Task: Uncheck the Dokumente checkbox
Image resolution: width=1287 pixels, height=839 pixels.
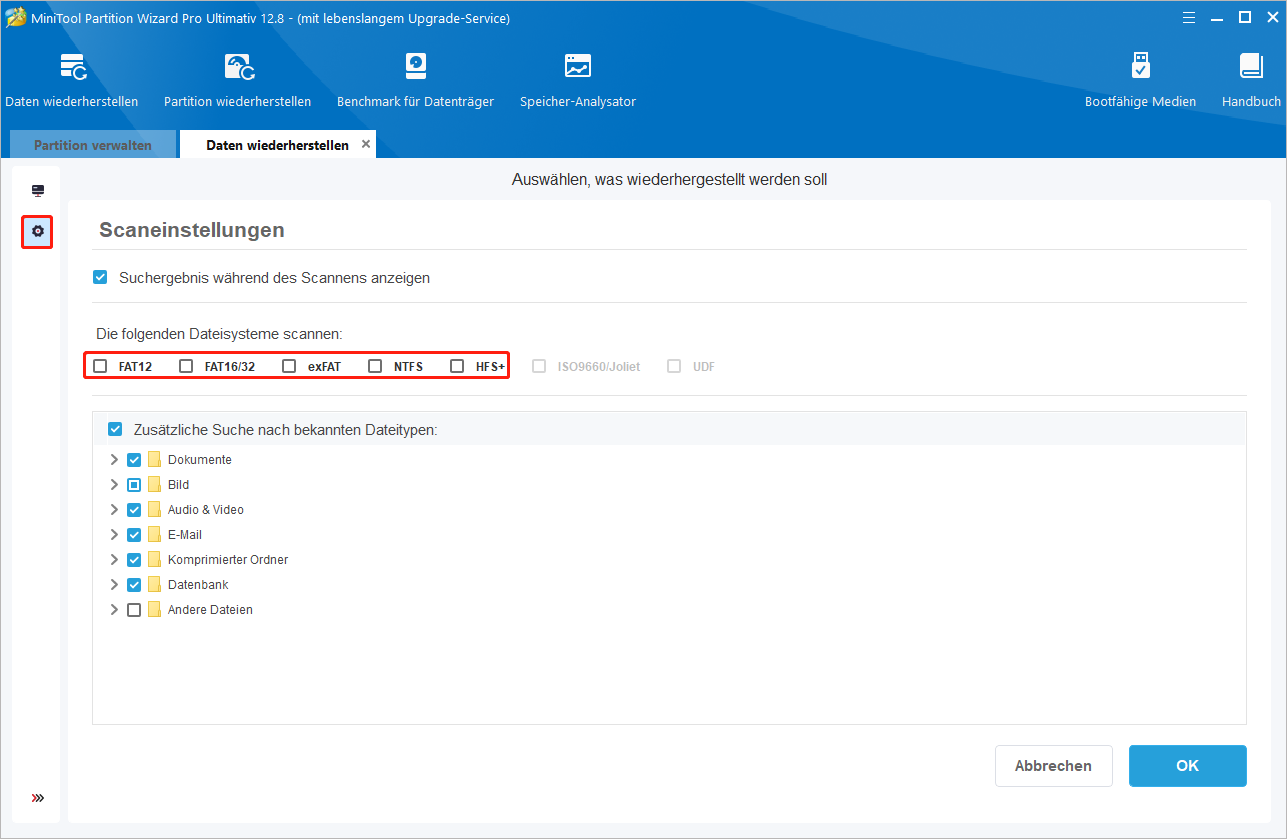Action: coord(134,460)
